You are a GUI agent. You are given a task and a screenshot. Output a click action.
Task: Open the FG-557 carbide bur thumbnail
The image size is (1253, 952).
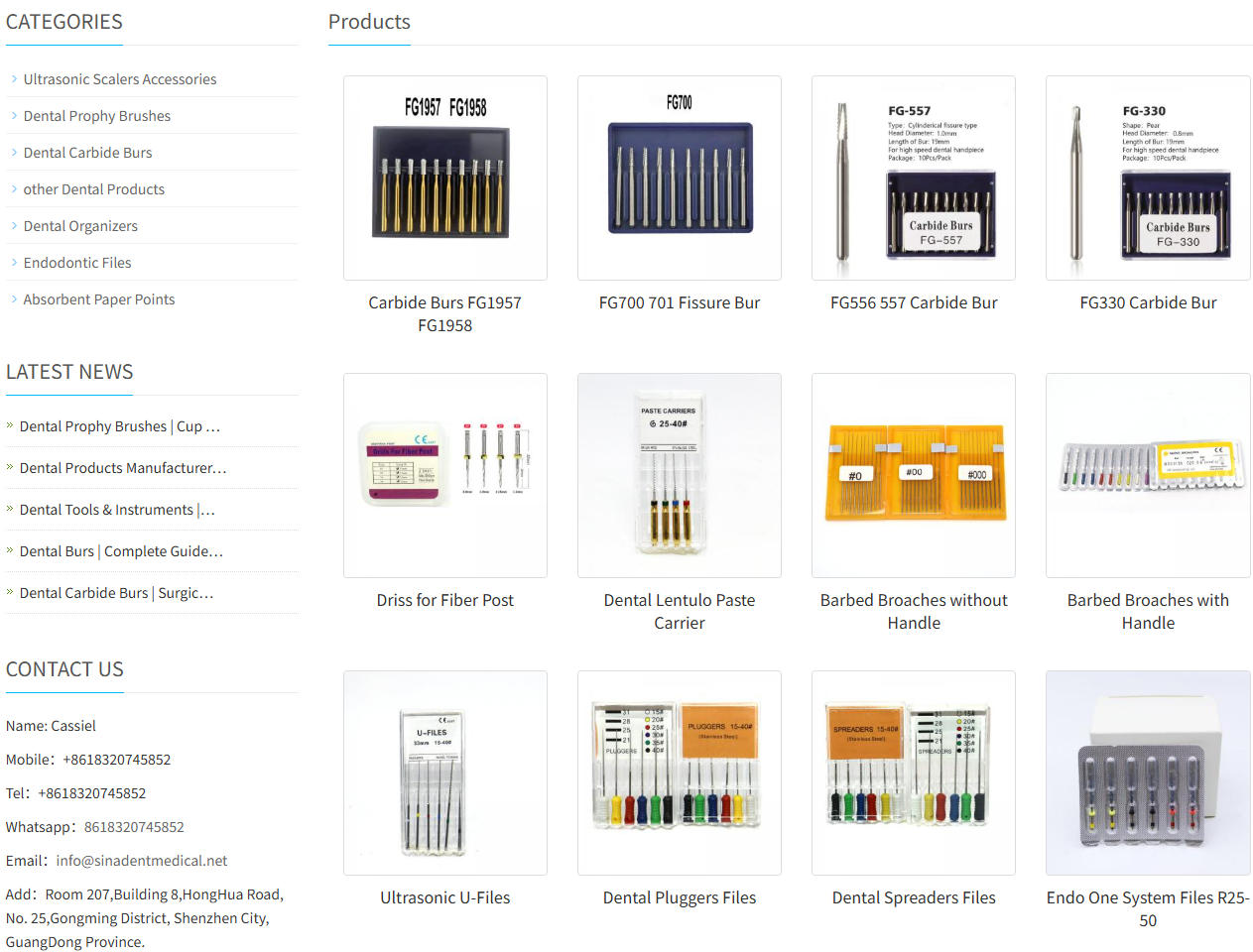913,178
